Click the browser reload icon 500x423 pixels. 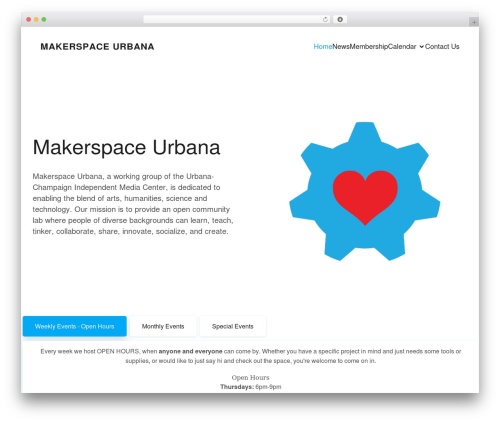(325, 19)
